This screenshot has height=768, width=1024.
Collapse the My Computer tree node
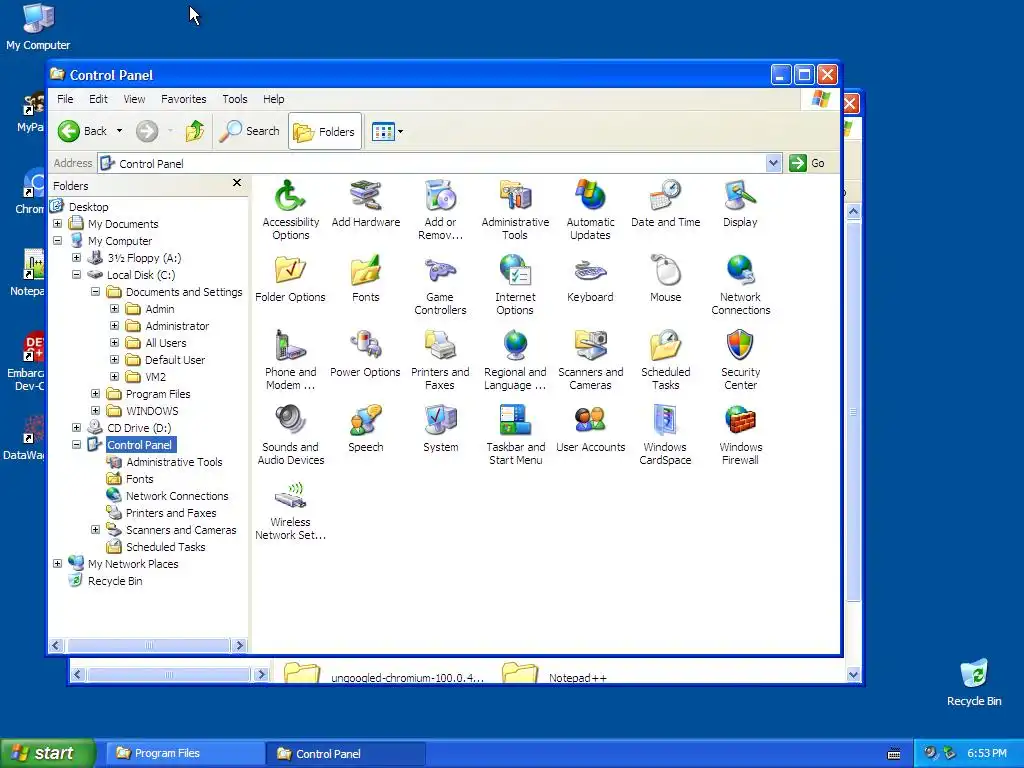coord(57,240)
